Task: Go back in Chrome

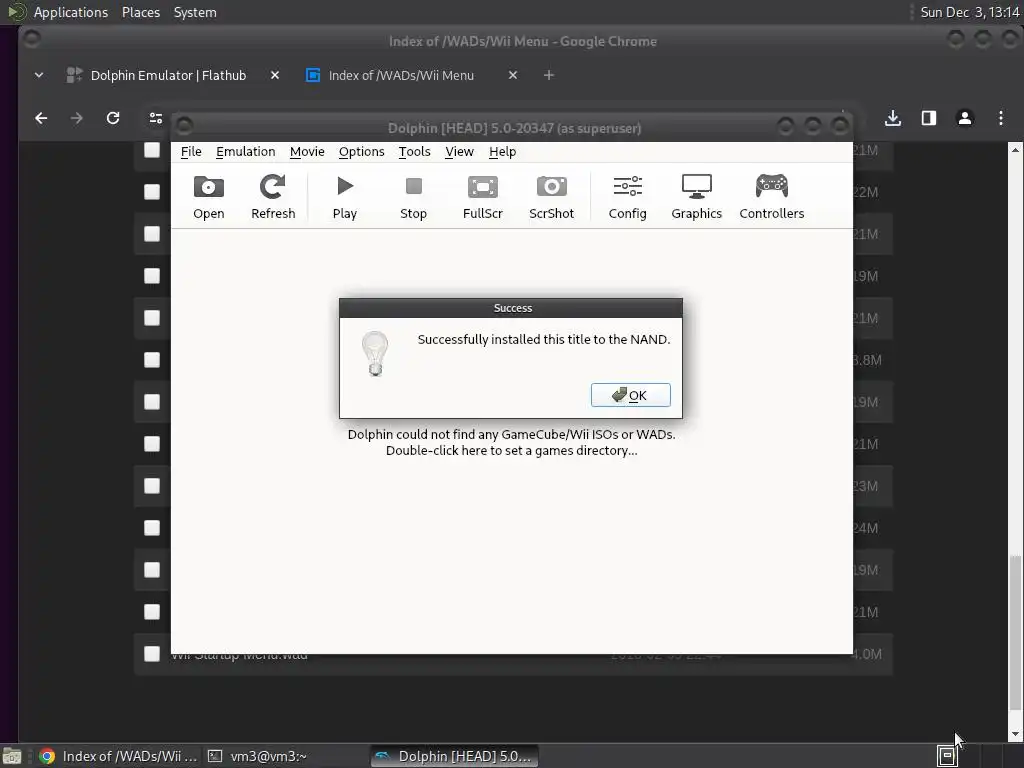Action: coord(41,118)
